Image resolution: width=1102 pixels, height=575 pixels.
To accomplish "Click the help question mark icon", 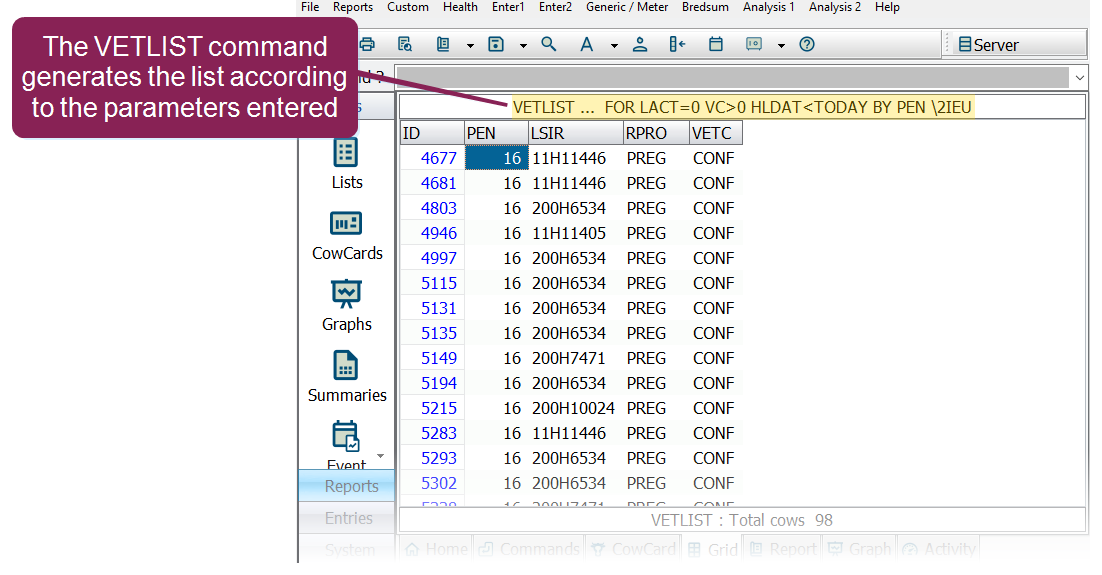I will click(x=807, y=44).
